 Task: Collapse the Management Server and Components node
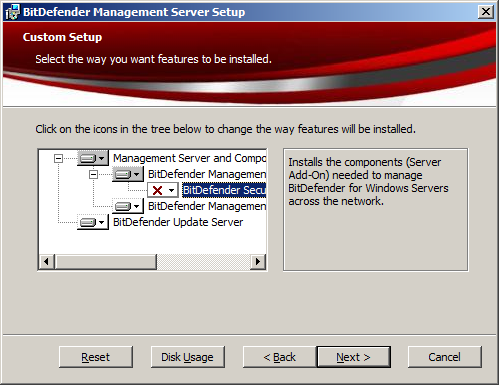click(x=58, y=158)
